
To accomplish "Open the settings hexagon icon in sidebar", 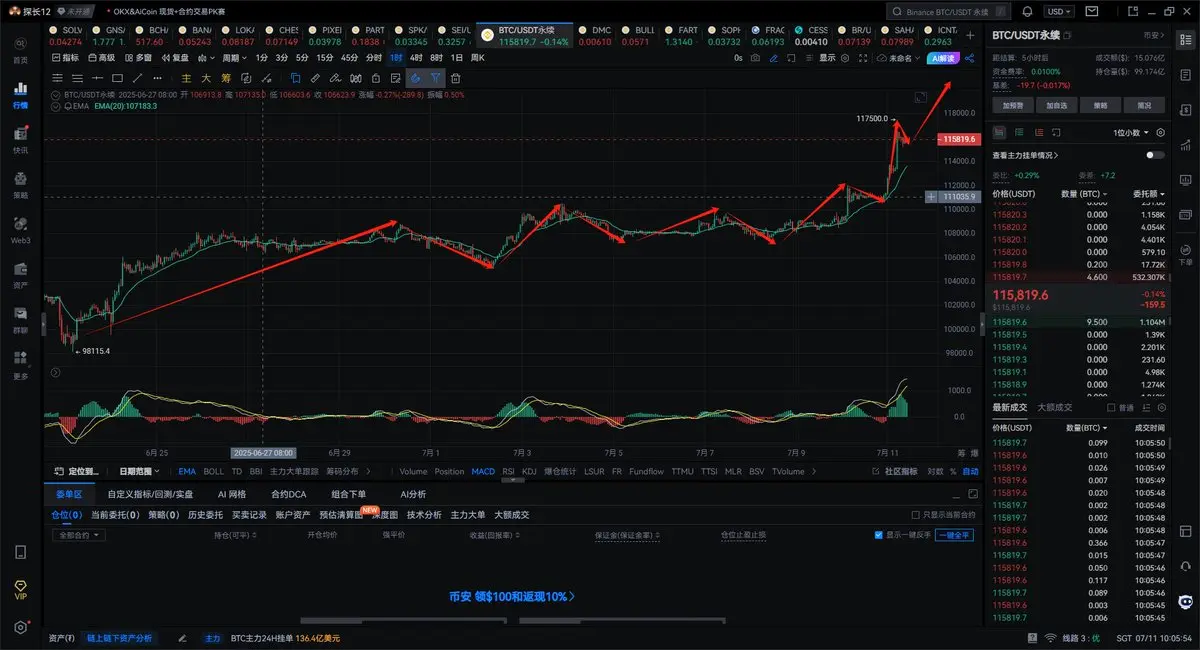I will pos(20,627).
